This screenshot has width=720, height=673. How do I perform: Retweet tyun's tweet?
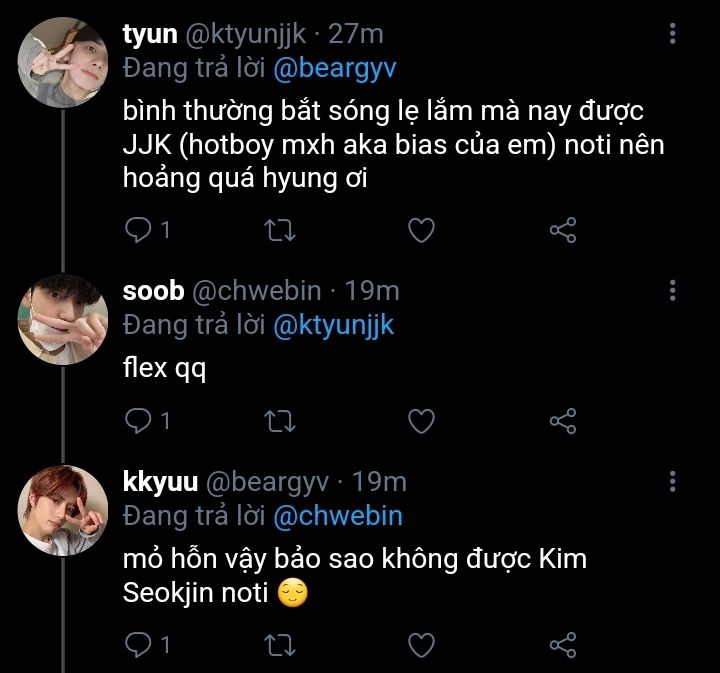click(x=281, y=231)
